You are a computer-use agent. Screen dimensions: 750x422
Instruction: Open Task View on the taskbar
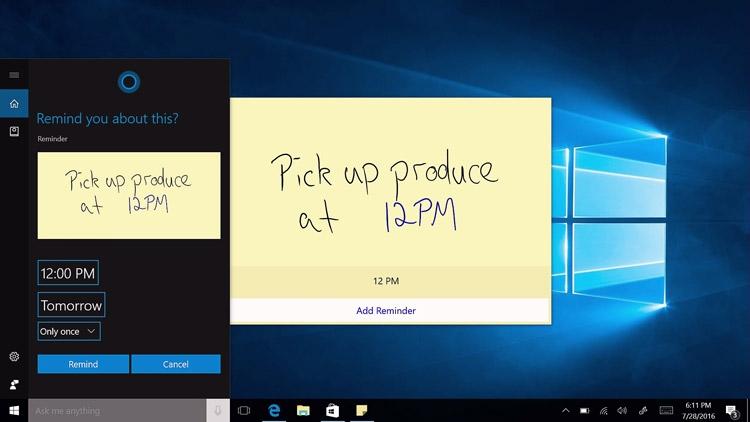click(x=244, y=411)
